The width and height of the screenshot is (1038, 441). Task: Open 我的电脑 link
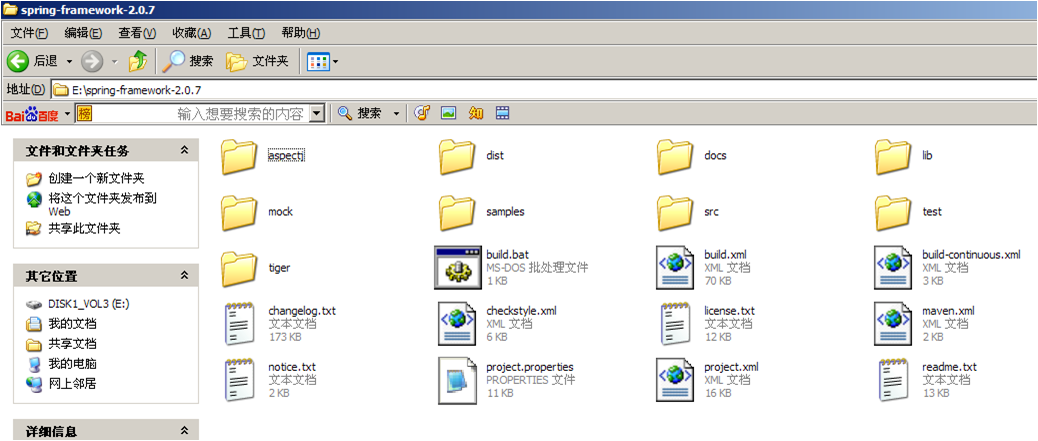pos(72,364)
